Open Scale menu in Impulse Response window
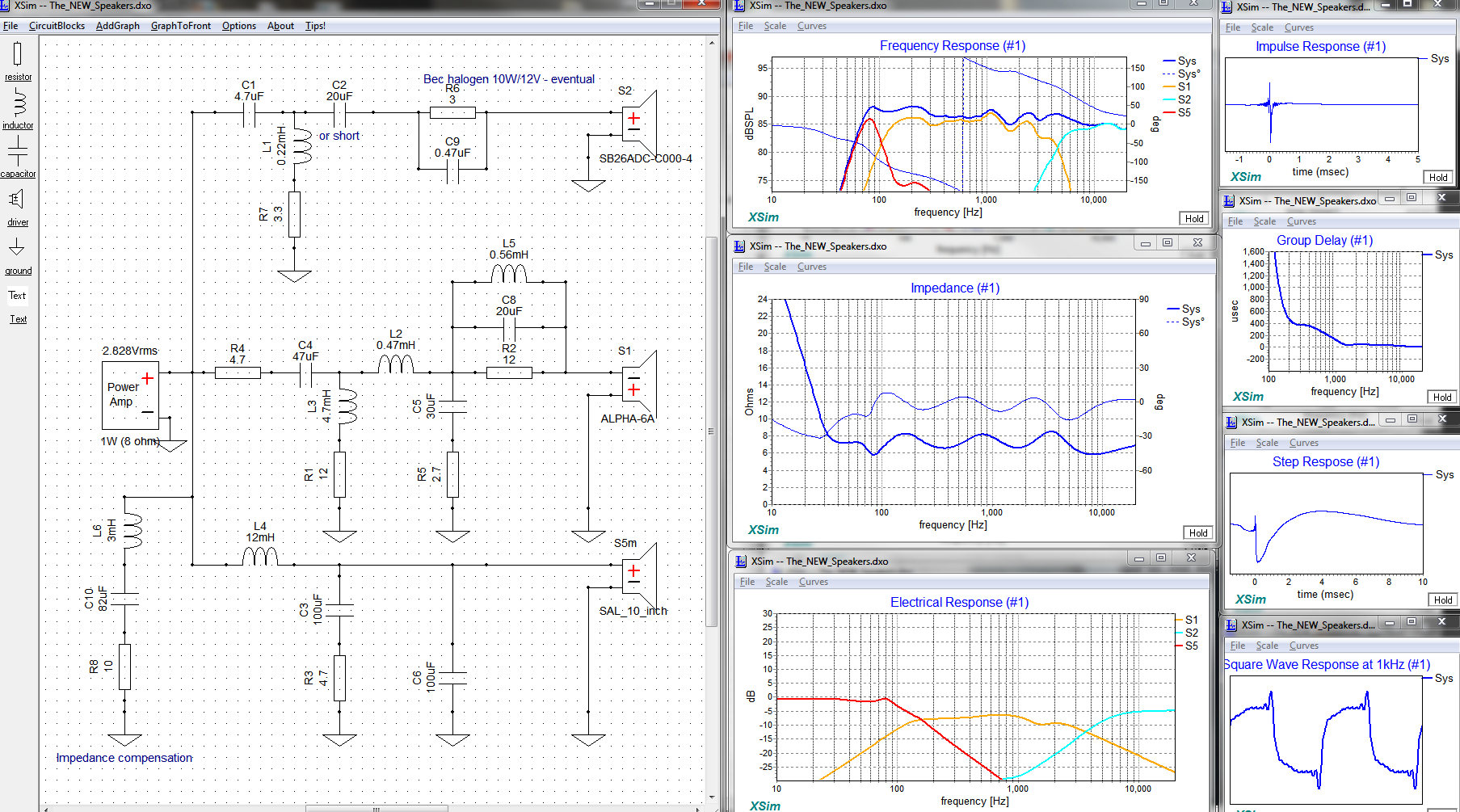This screenshot has width=1460, height=812. (1262, 27)
